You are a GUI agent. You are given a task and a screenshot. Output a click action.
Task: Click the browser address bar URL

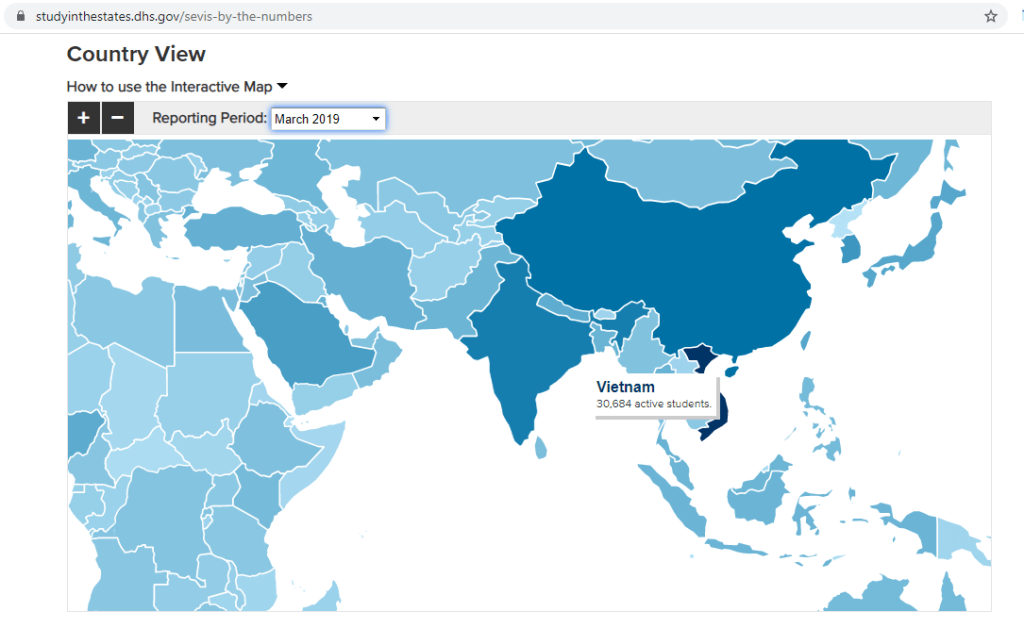tap(174, 16)
